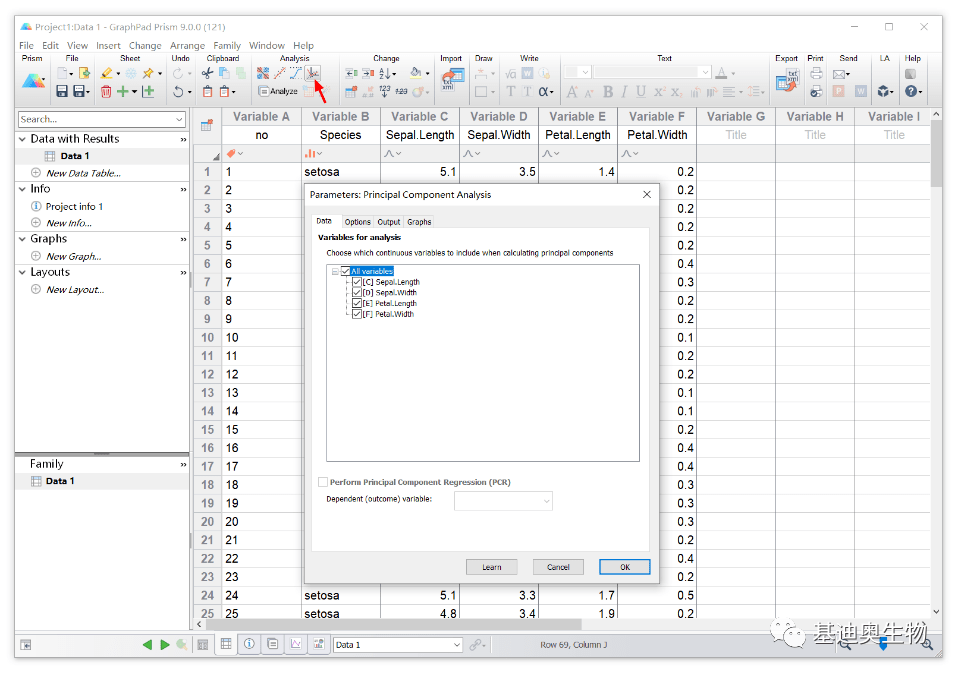Uncheck the All variables checkbox
958x675 pixels.
click(346, 271)
